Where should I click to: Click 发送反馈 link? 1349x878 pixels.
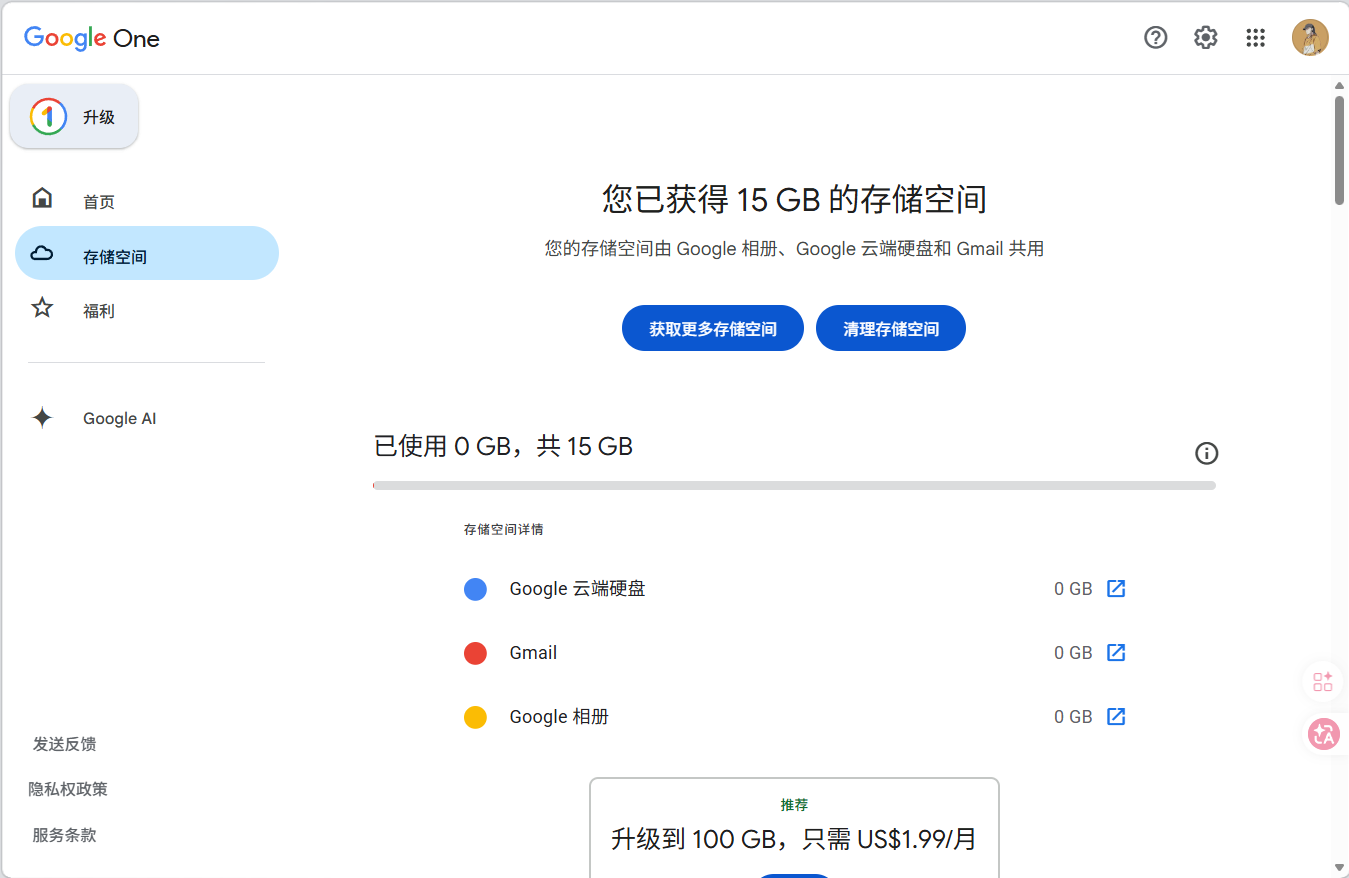click(65, 744)
